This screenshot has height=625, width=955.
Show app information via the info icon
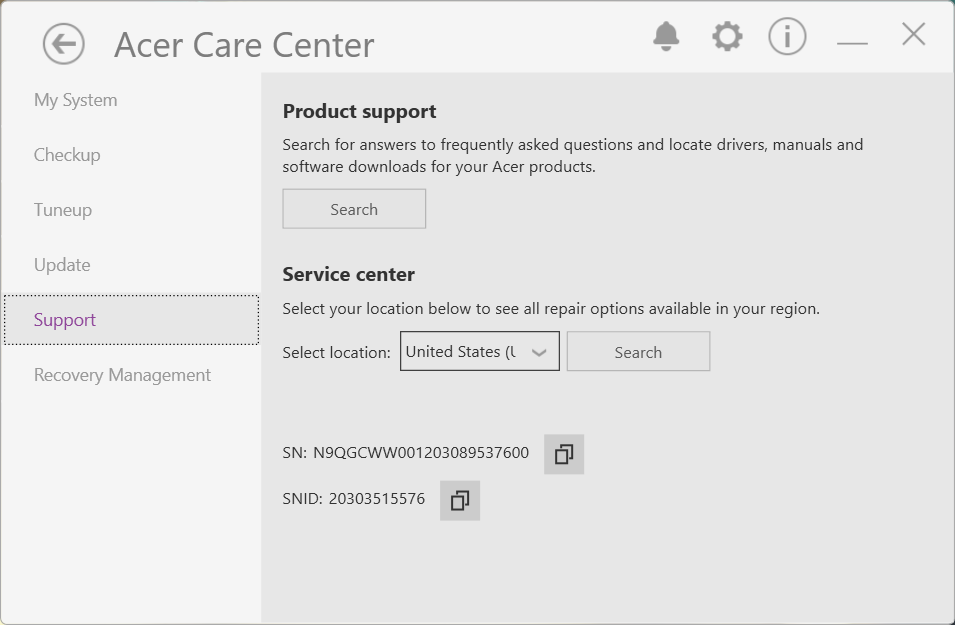click(x=787, y=37)
